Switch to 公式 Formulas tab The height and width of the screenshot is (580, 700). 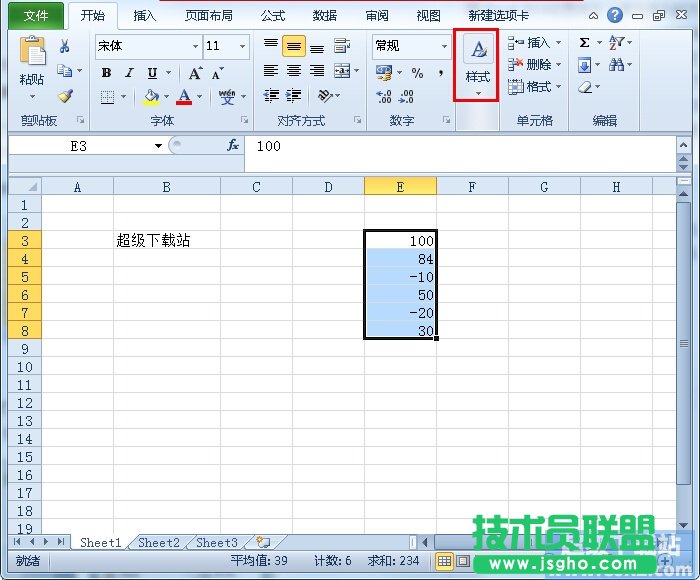272,16
